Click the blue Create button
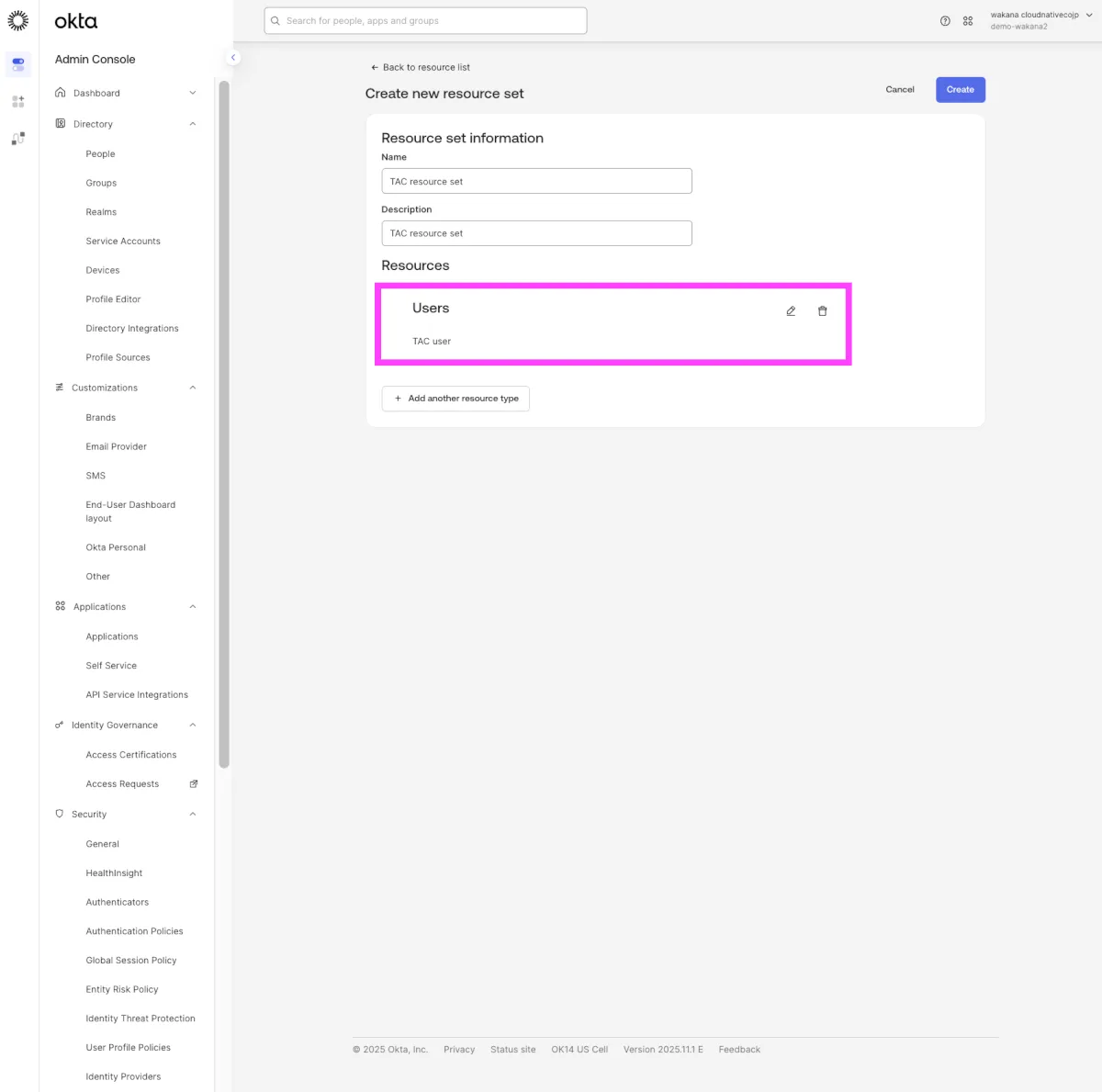This screenshot has height=1092, width=1102. tap(960, 90)
